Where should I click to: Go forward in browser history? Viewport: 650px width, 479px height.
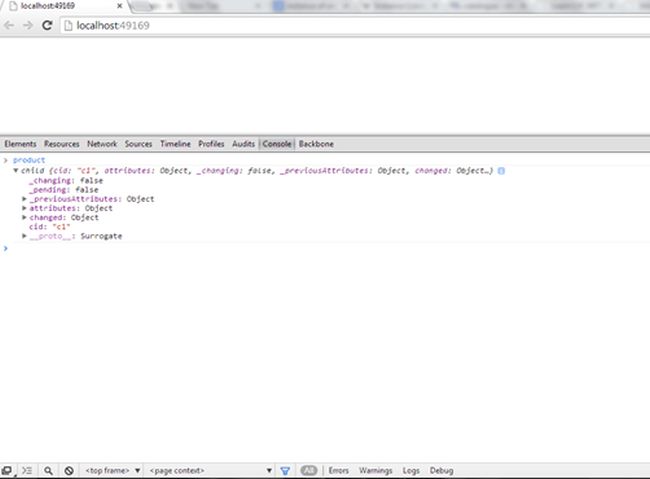pos(28,25)
